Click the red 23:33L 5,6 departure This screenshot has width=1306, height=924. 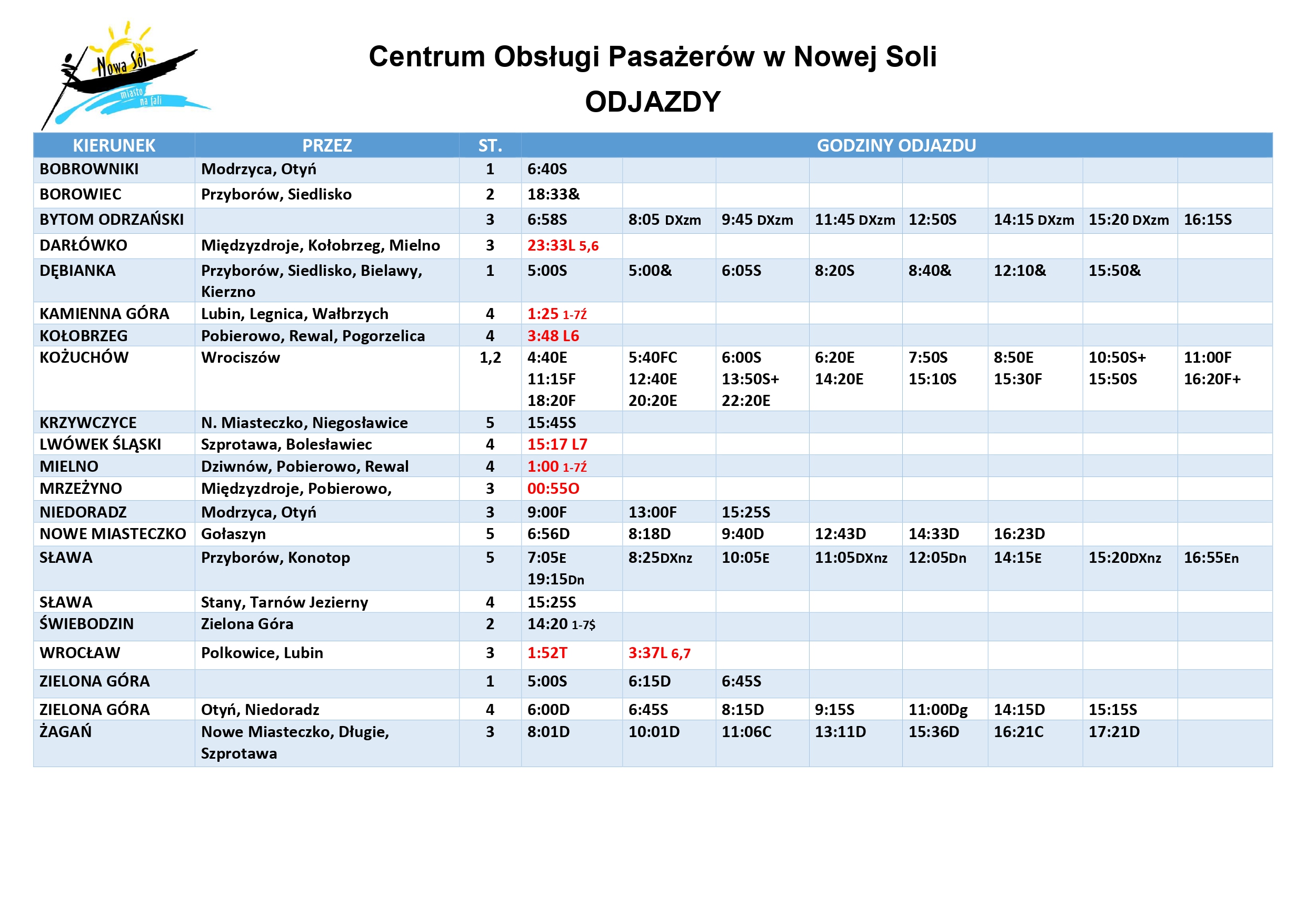tap(563, 246)
